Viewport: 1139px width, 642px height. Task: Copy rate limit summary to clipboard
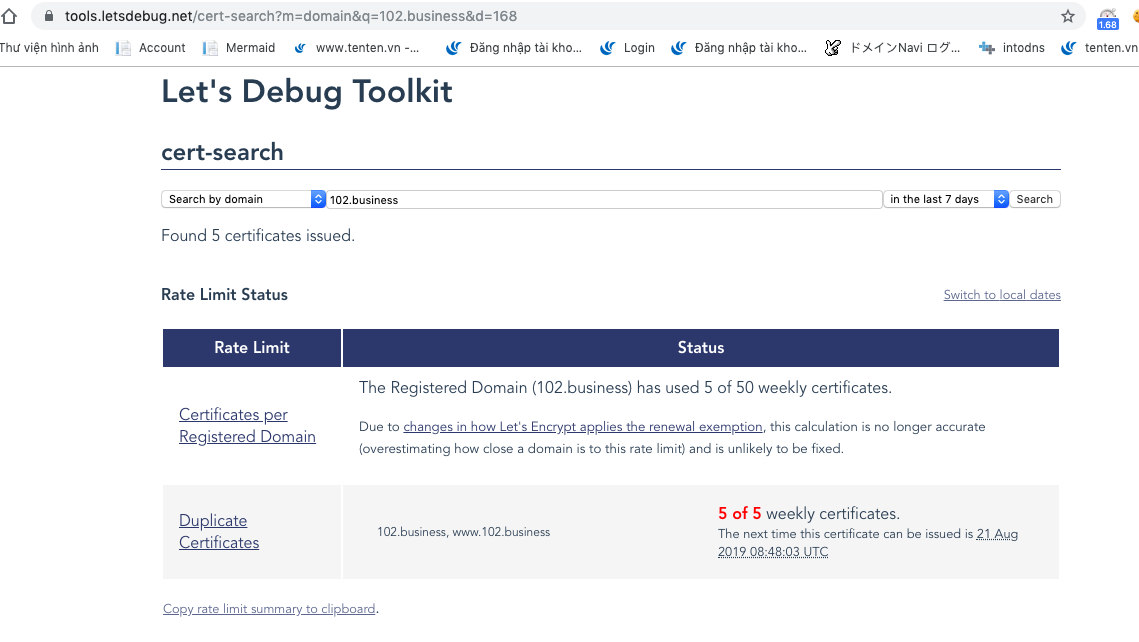(x=269, y=609)
